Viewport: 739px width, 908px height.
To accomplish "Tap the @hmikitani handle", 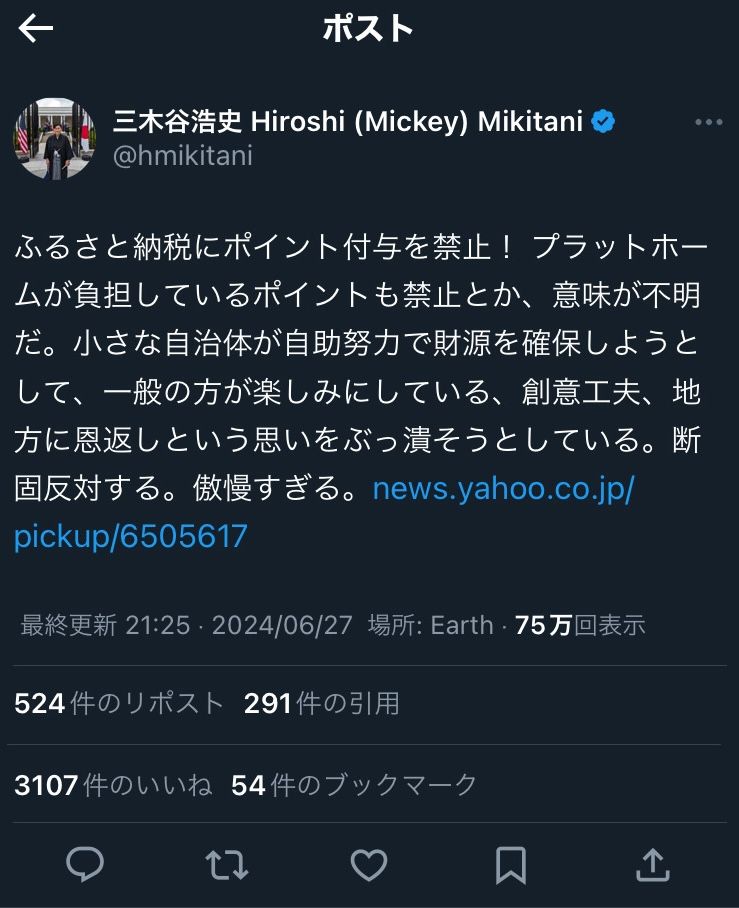I will pos(182,156).
